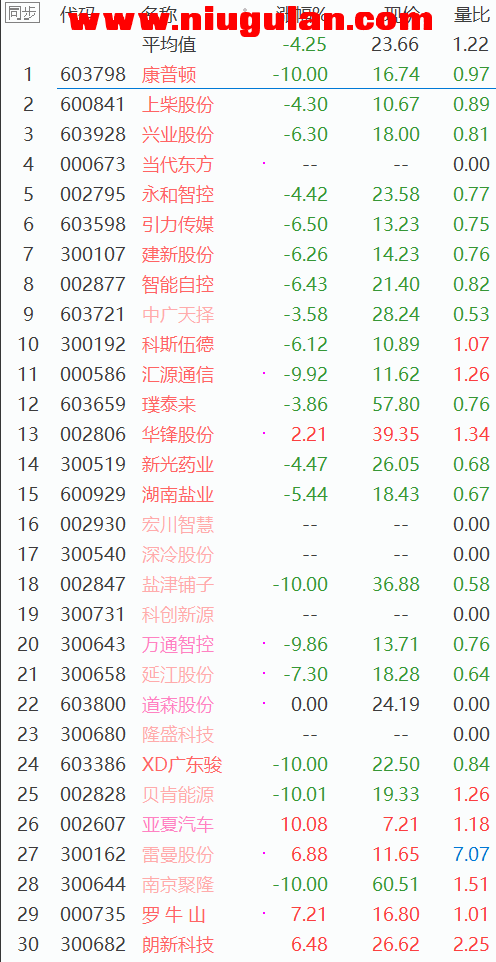This screenshot has height=962, width=496.
Task: Open 科斯伍德 stock row
Action: (248, 345)
